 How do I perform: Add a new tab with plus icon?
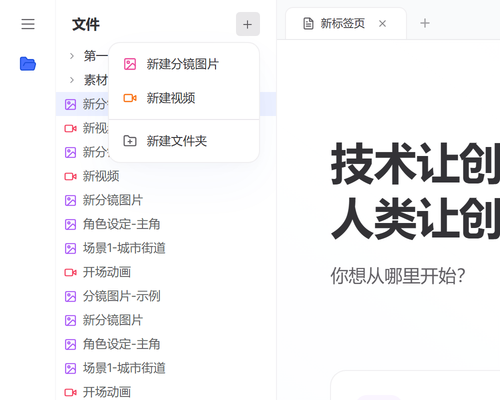[425, 23]
